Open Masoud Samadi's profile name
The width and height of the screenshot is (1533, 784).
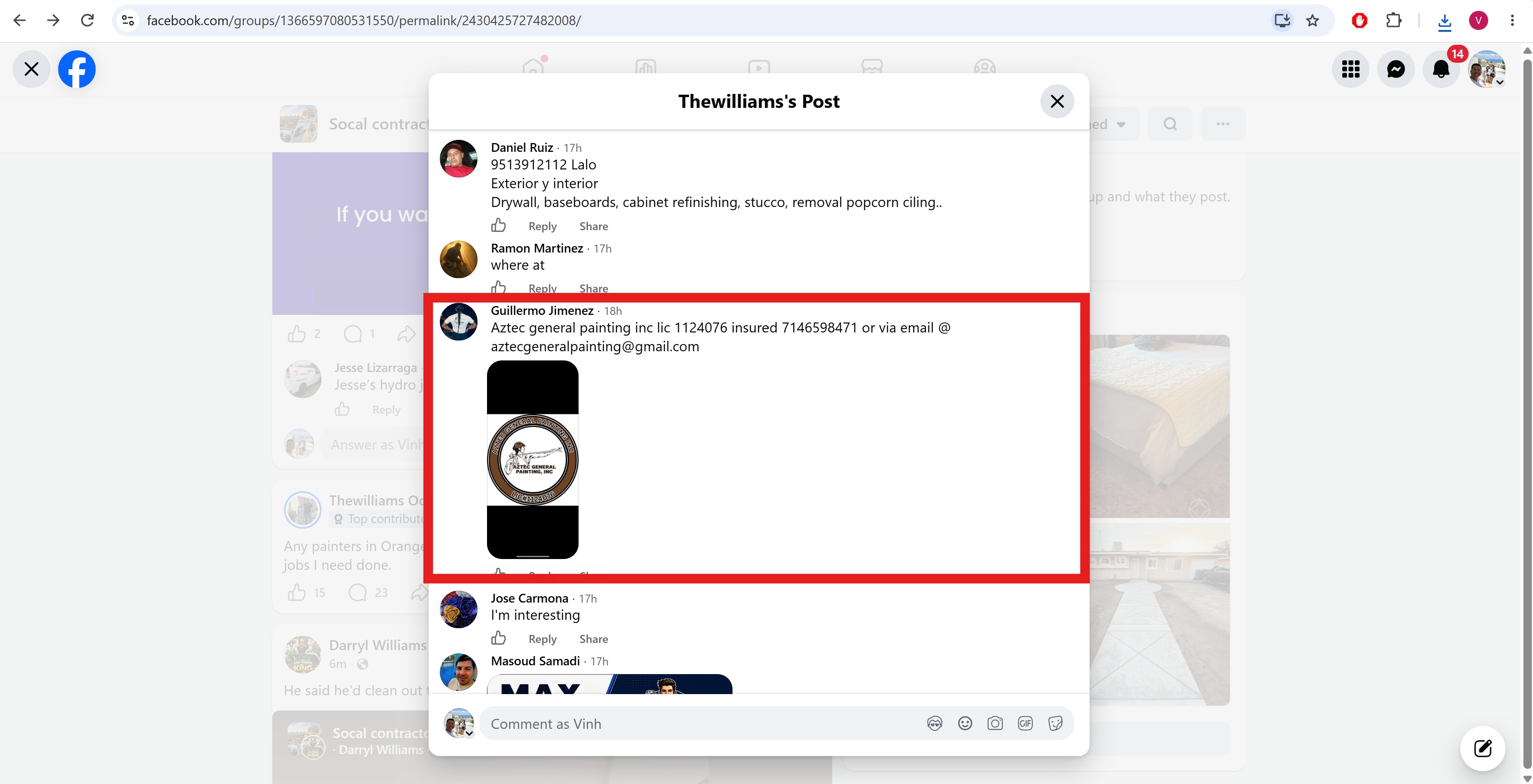[535, 661]
